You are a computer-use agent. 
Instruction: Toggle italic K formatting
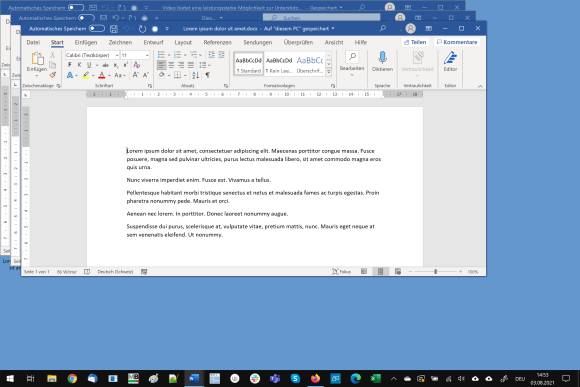pyautogui.click(x=79, y=65)
